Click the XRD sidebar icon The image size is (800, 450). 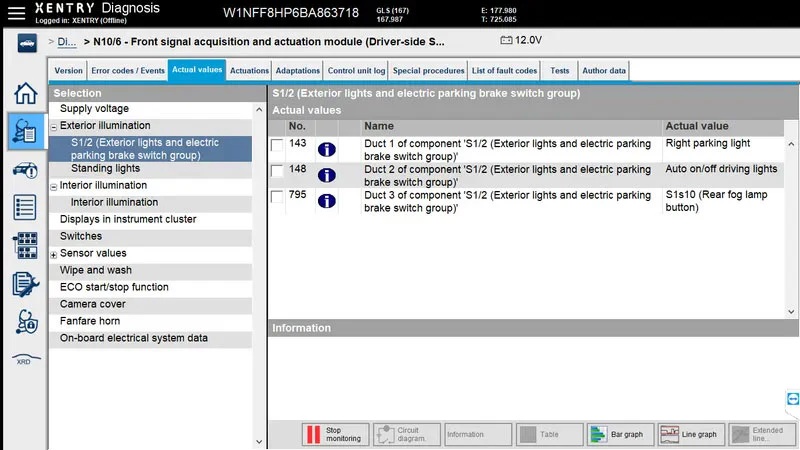(x=25, y=359)
